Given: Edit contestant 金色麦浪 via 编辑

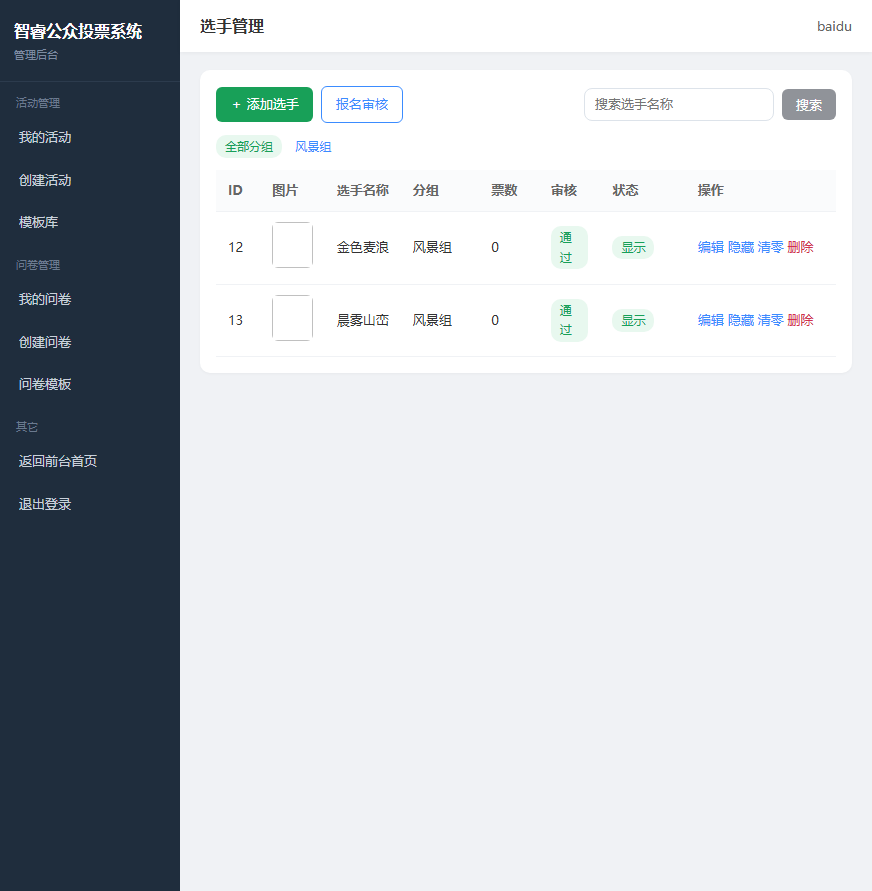Looking at the screenshot, I should (x=711, y=247).
